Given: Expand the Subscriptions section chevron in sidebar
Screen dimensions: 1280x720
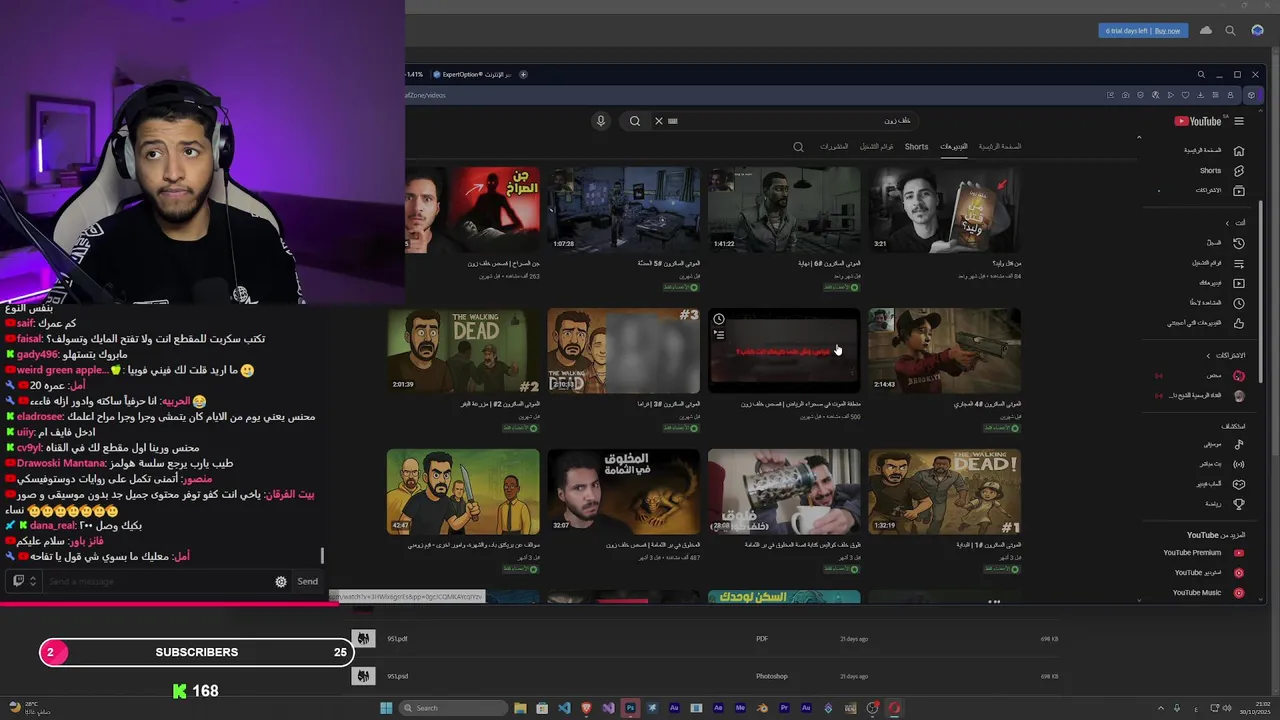Looking at the screenshot, I should 1208,356.
